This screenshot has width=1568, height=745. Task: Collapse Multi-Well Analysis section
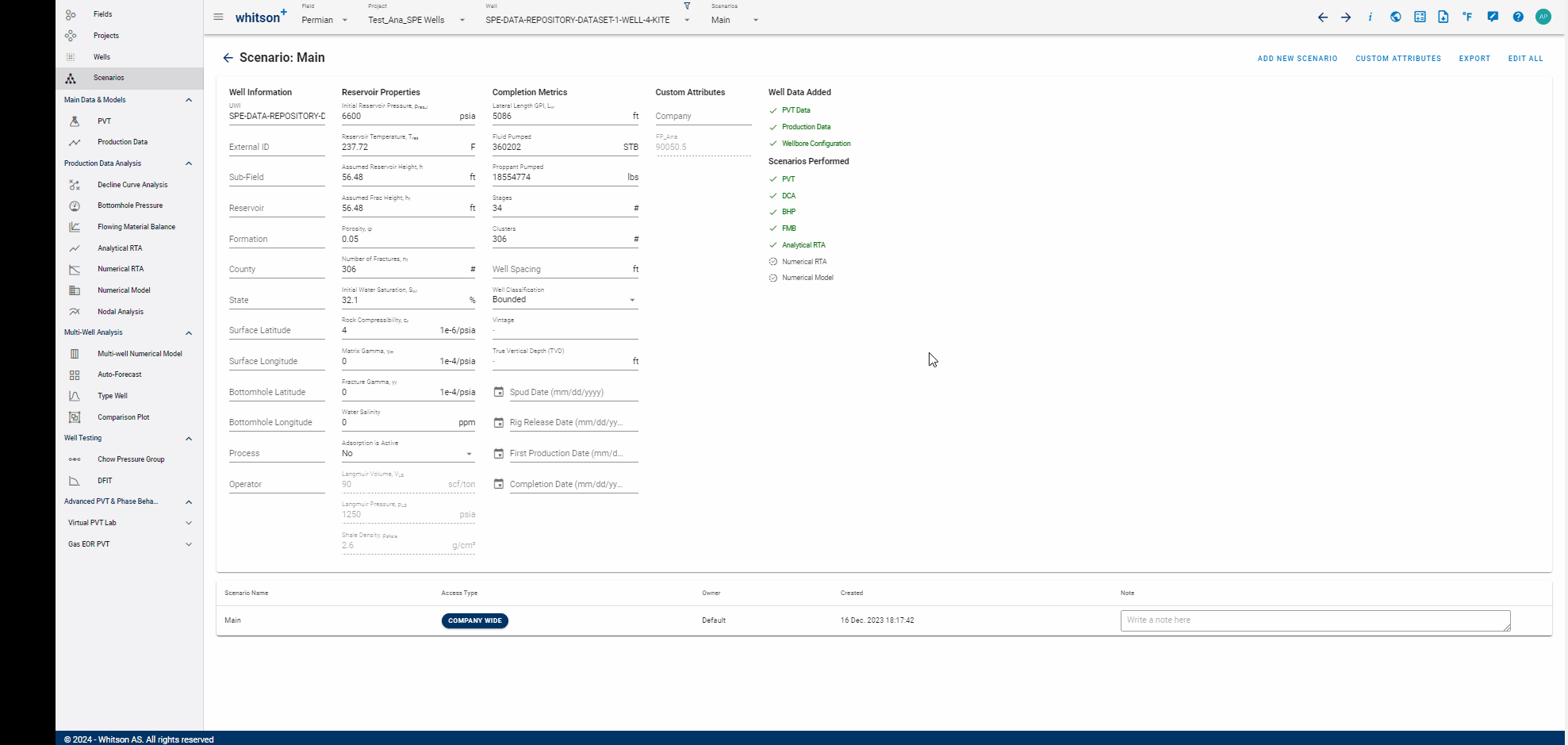click(189, 332)
